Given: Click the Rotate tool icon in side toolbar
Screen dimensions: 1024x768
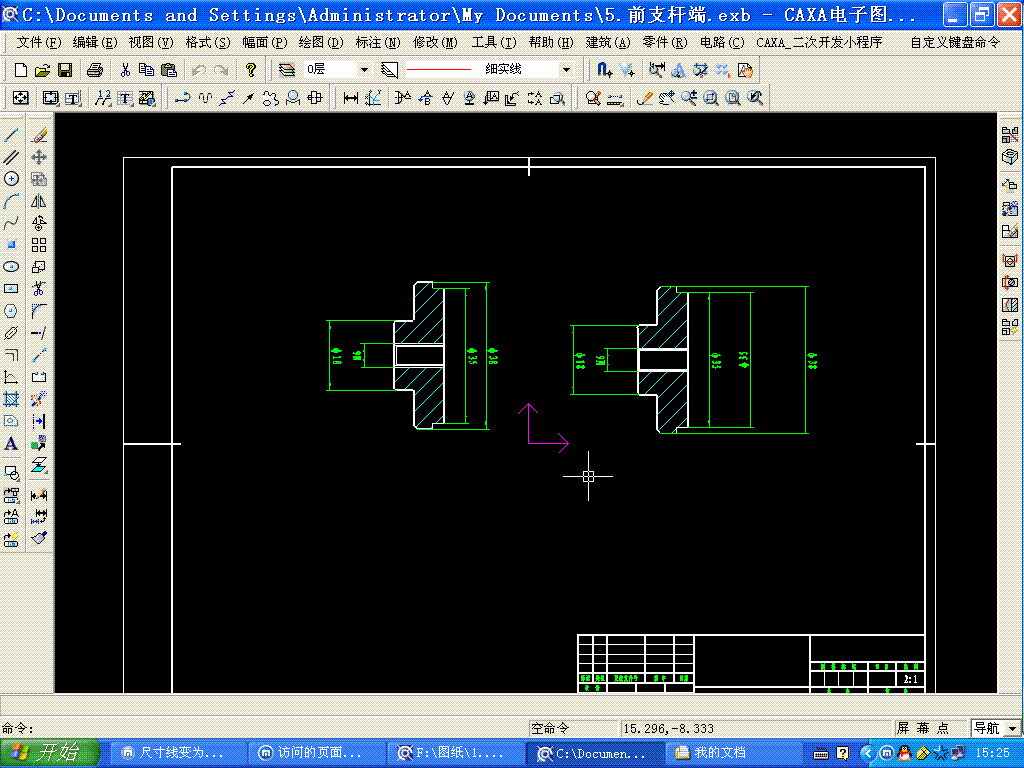Looking at the screenshot, I should tap(39, 223).
